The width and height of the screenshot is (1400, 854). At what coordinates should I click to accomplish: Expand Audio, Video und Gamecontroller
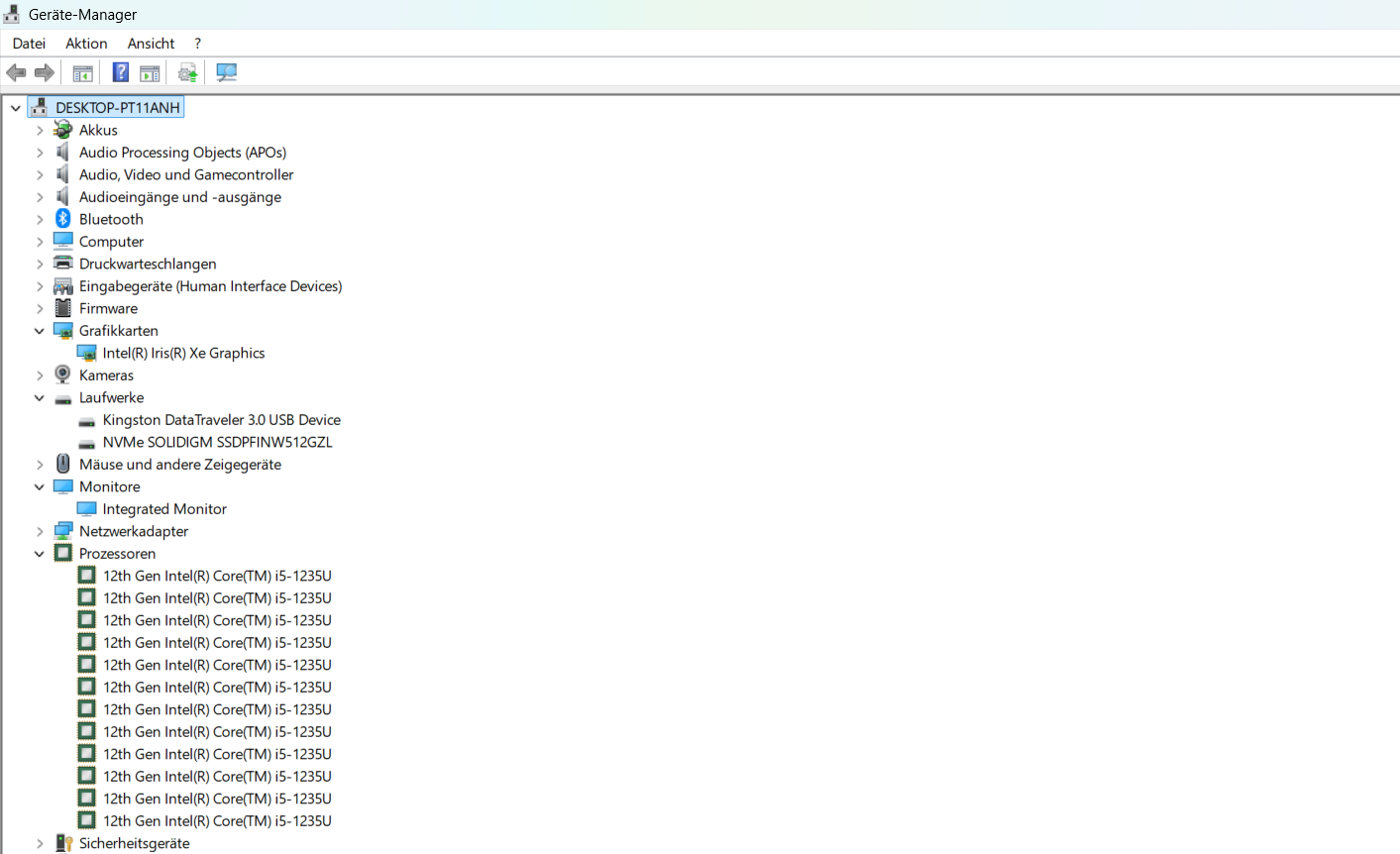[x=40, y=174]
